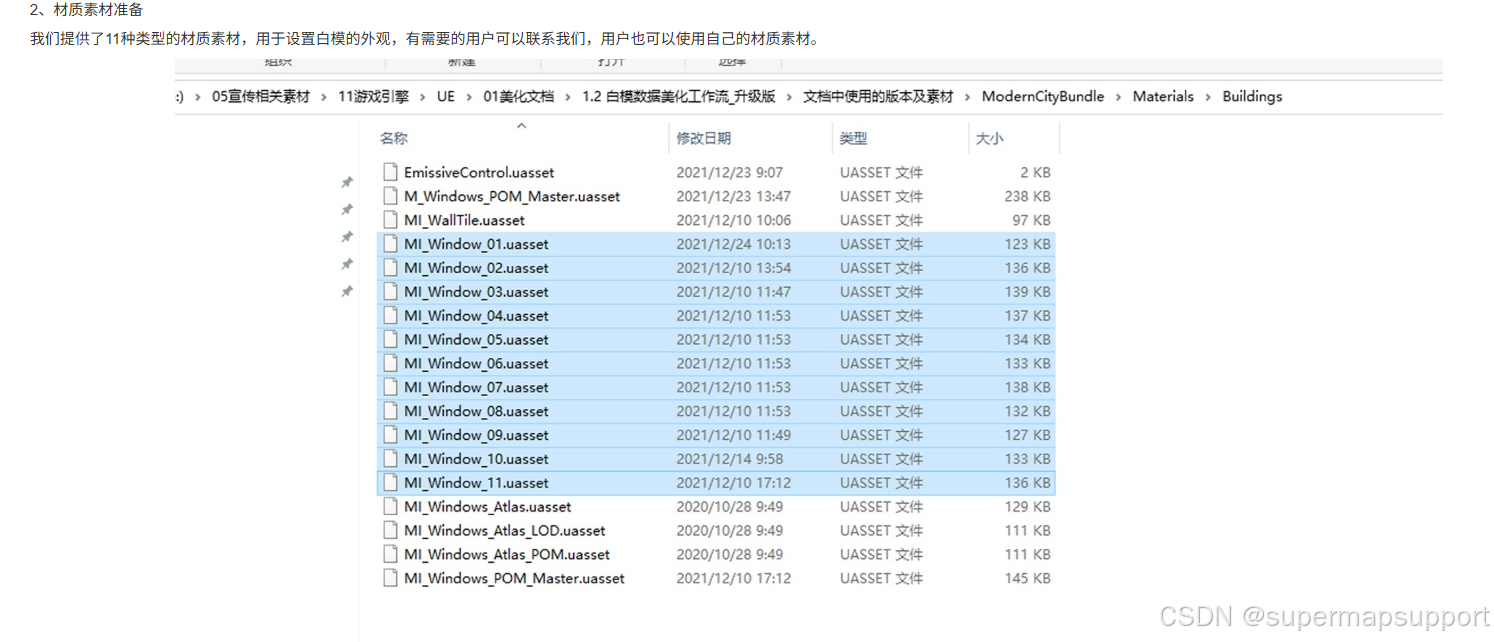Sort files by the 修改日期 column header

(704, 139)
